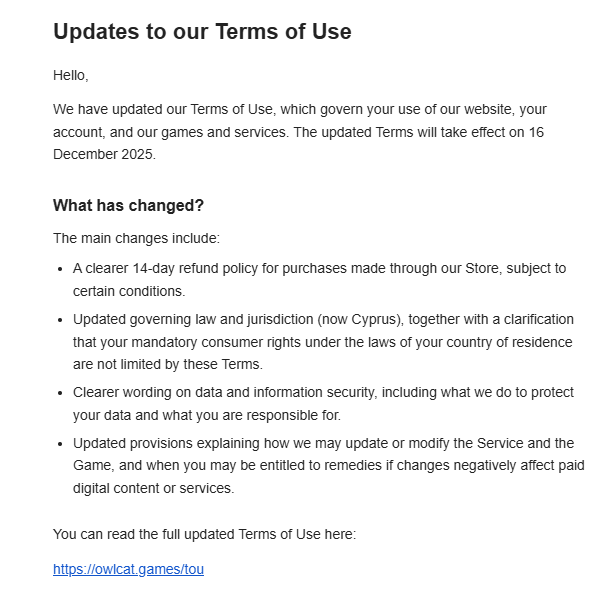Click the "What has changed?" subheading

pos(128,205)
